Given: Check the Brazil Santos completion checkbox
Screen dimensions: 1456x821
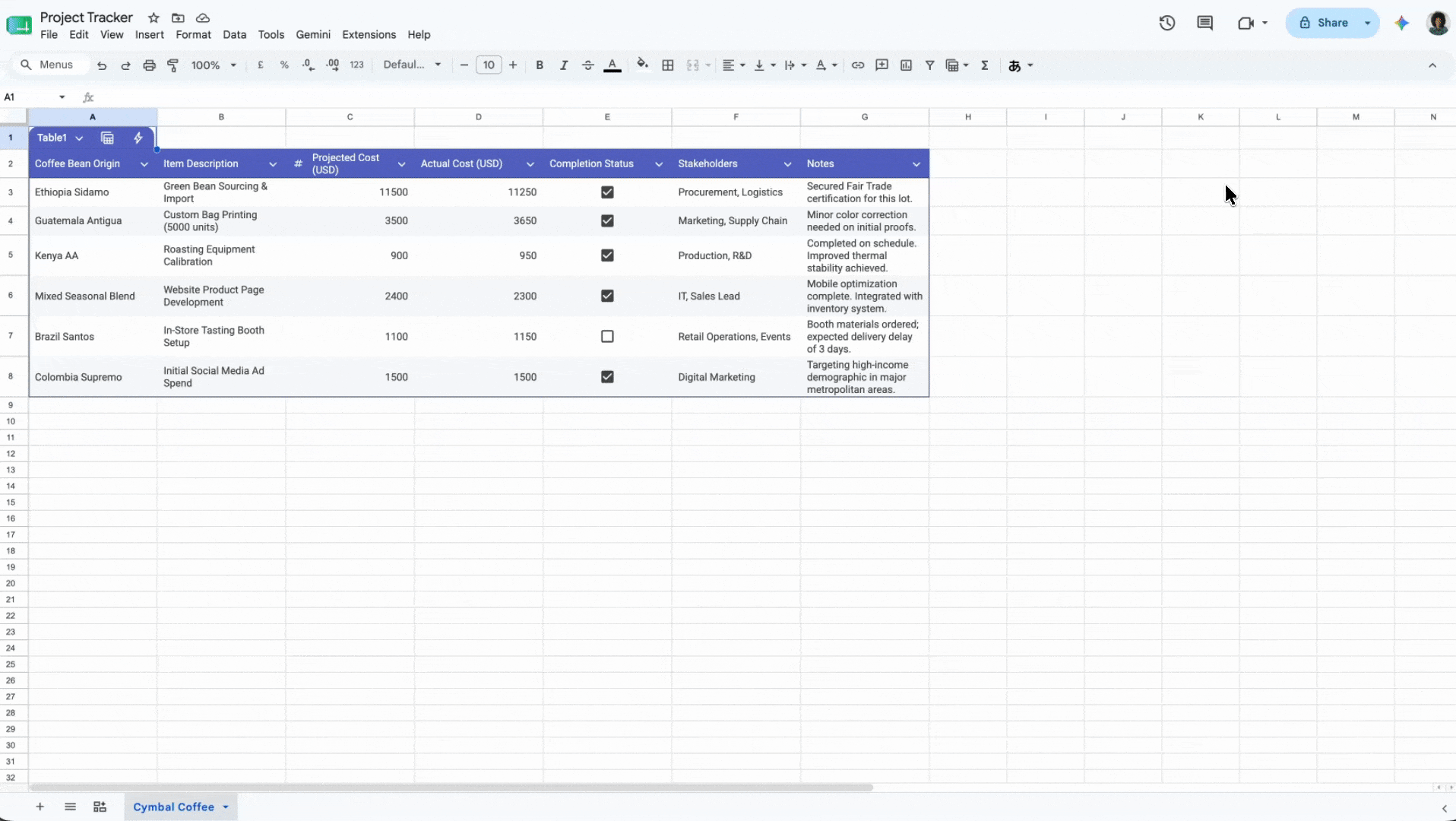Looking at the screenshot, I should pos(607,336).
